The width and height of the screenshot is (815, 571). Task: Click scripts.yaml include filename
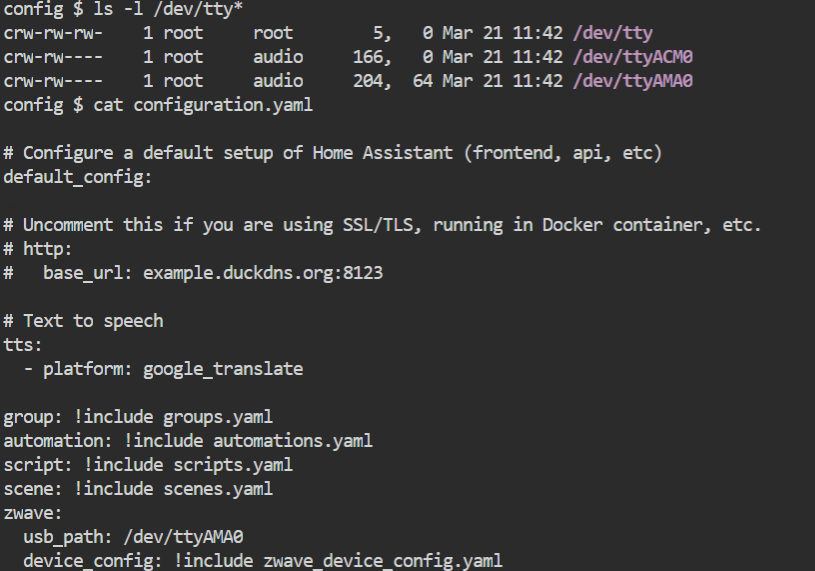point(233,465)
